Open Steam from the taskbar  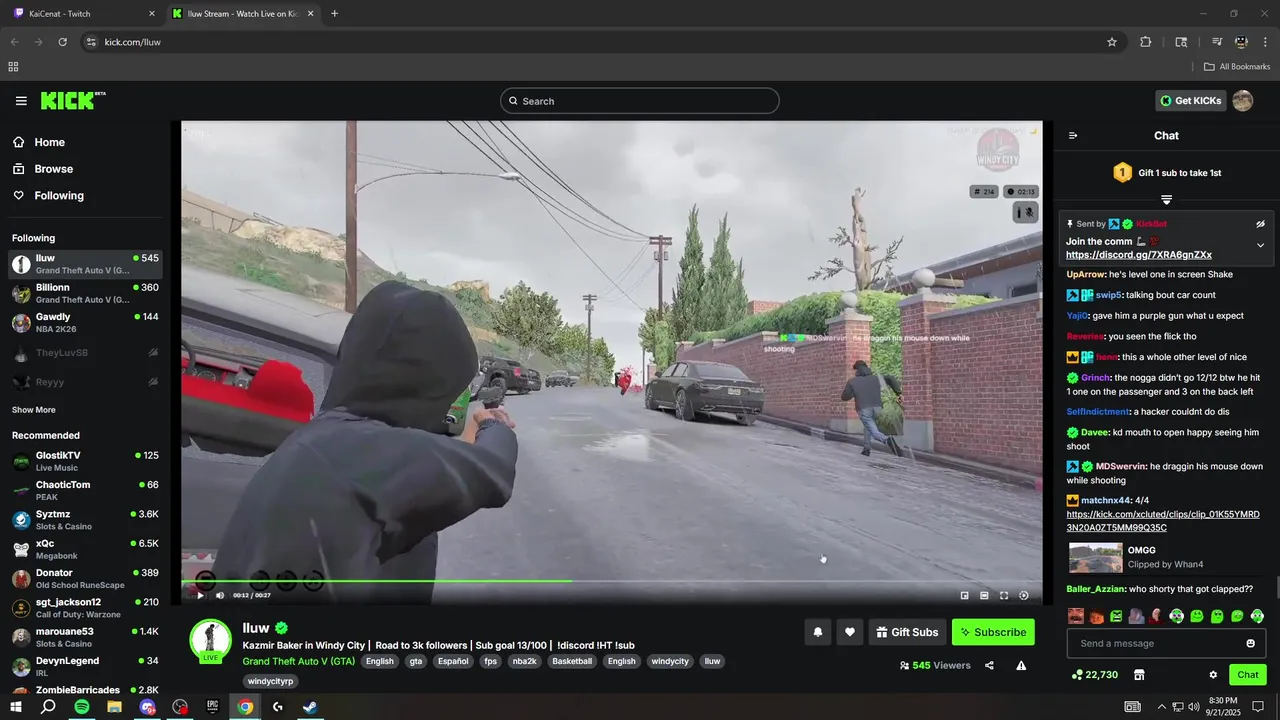coord(310,707)
